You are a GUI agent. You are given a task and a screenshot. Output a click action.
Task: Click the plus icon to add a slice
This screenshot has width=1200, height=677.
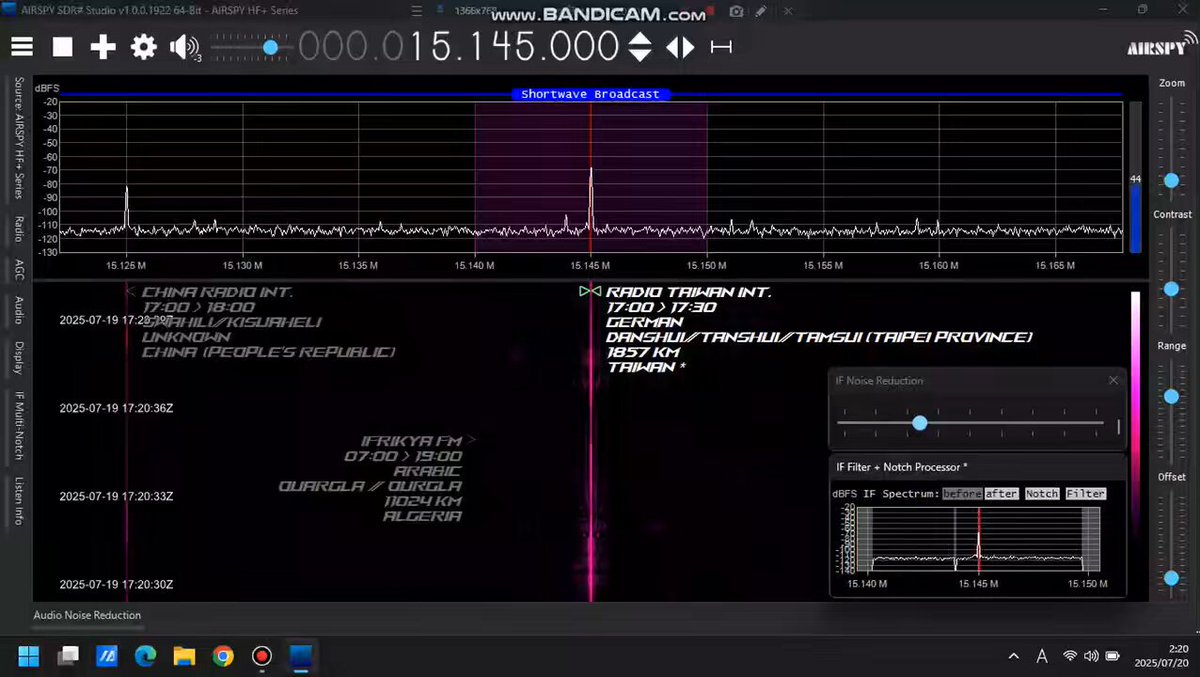(x=103, y=47)
